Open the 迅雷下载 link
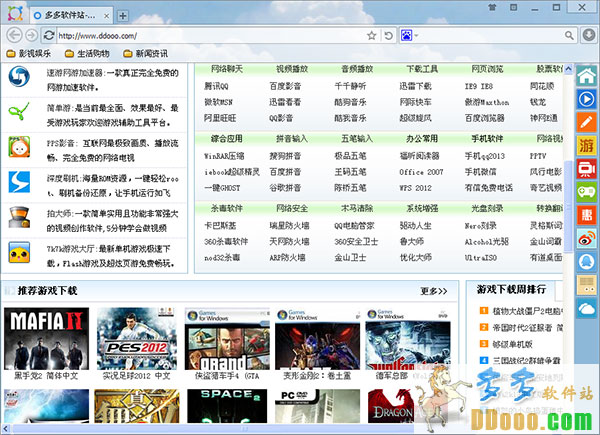 coord(416,86)
